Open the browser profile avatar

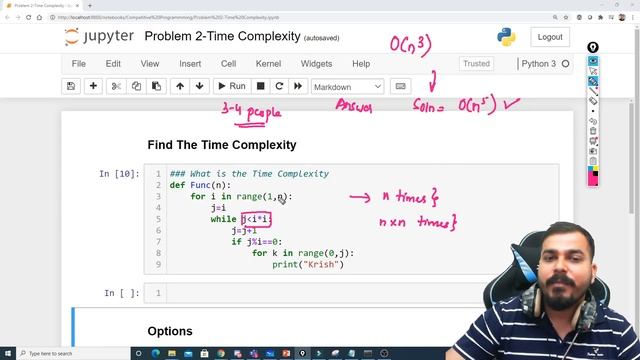(x=622, y=18)
